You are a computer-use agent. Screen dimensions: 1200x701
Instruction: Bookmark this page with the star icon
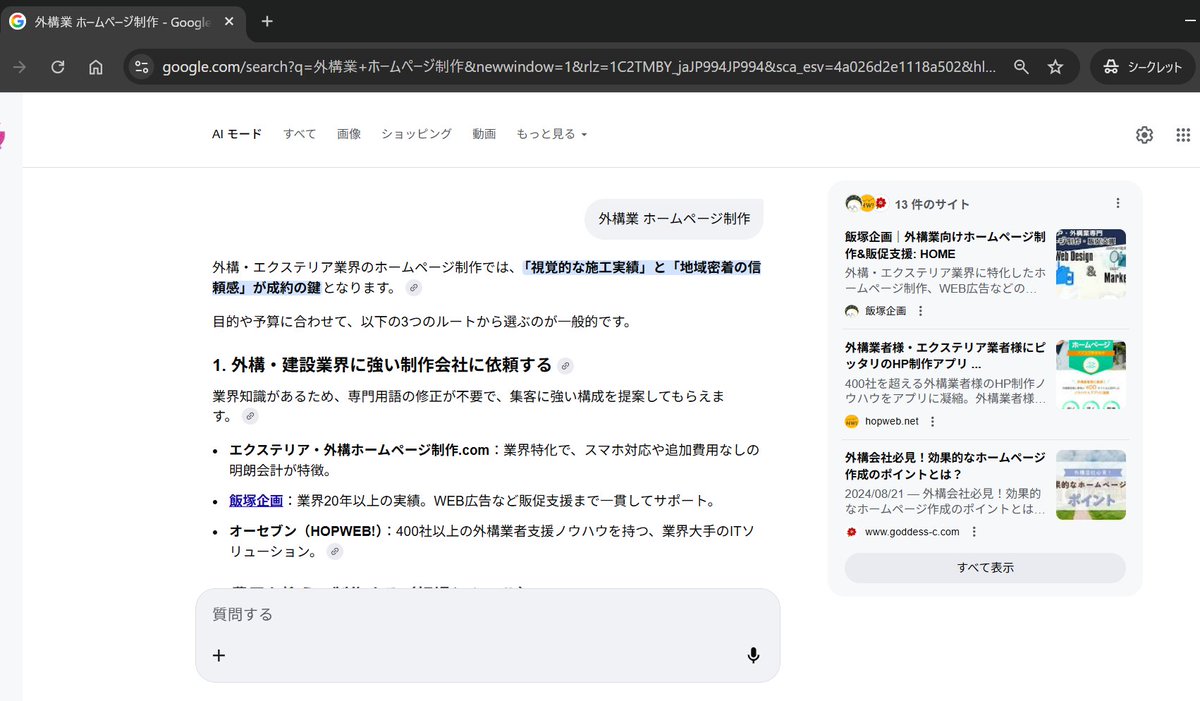[x=1055, y=67]
